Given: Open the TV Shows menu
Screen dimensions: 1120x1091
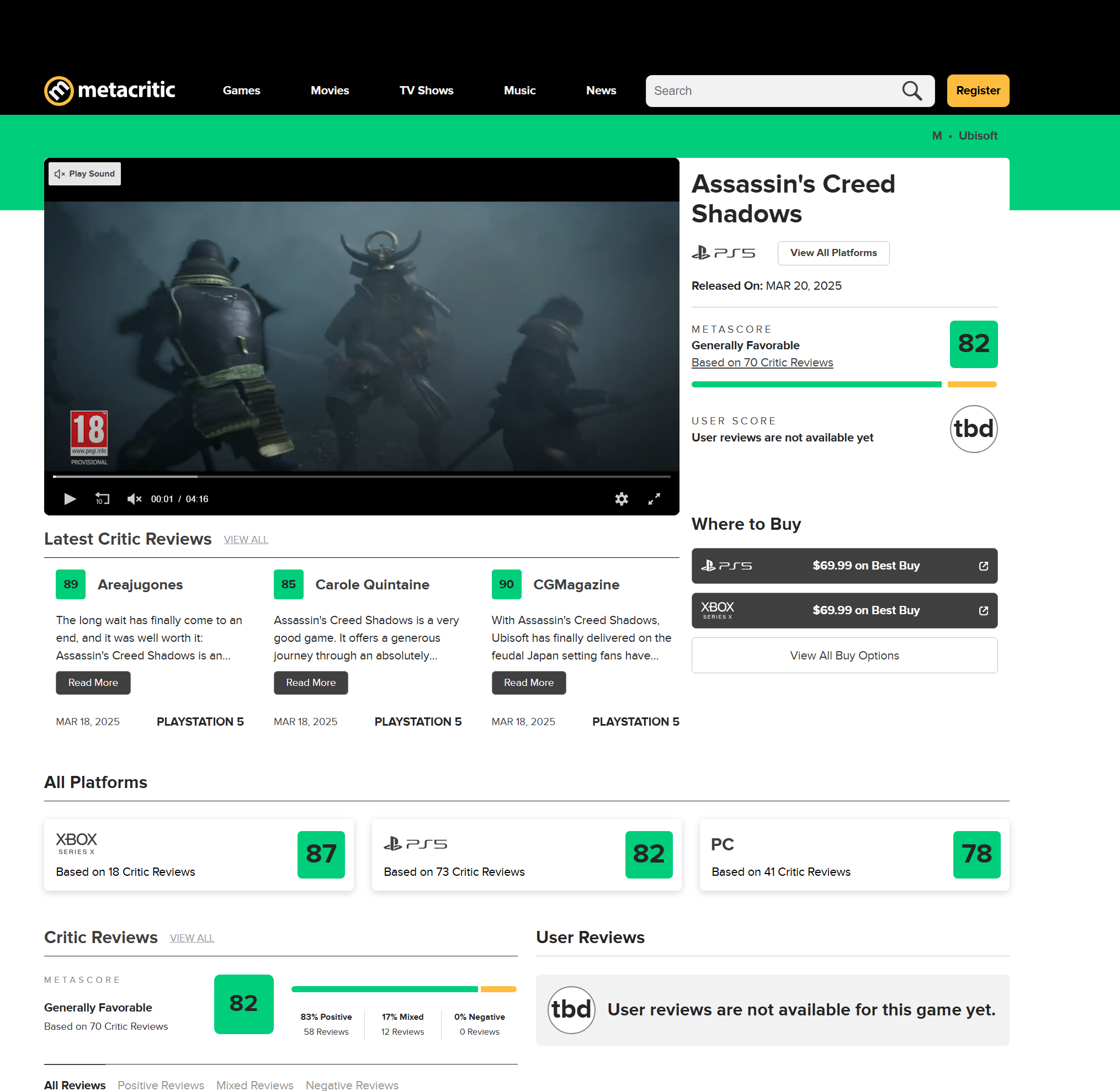Looking at the screenshot, I should 427,91.
